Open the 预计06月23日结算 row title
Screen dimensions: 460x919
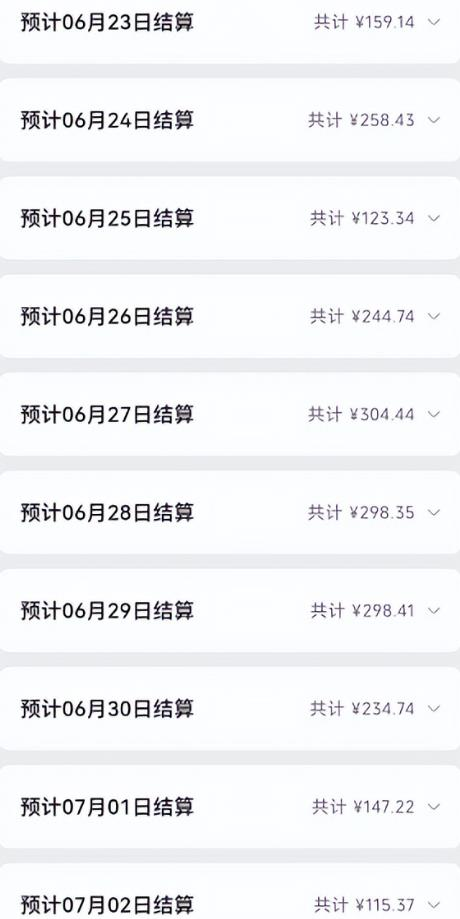(107, 22)
